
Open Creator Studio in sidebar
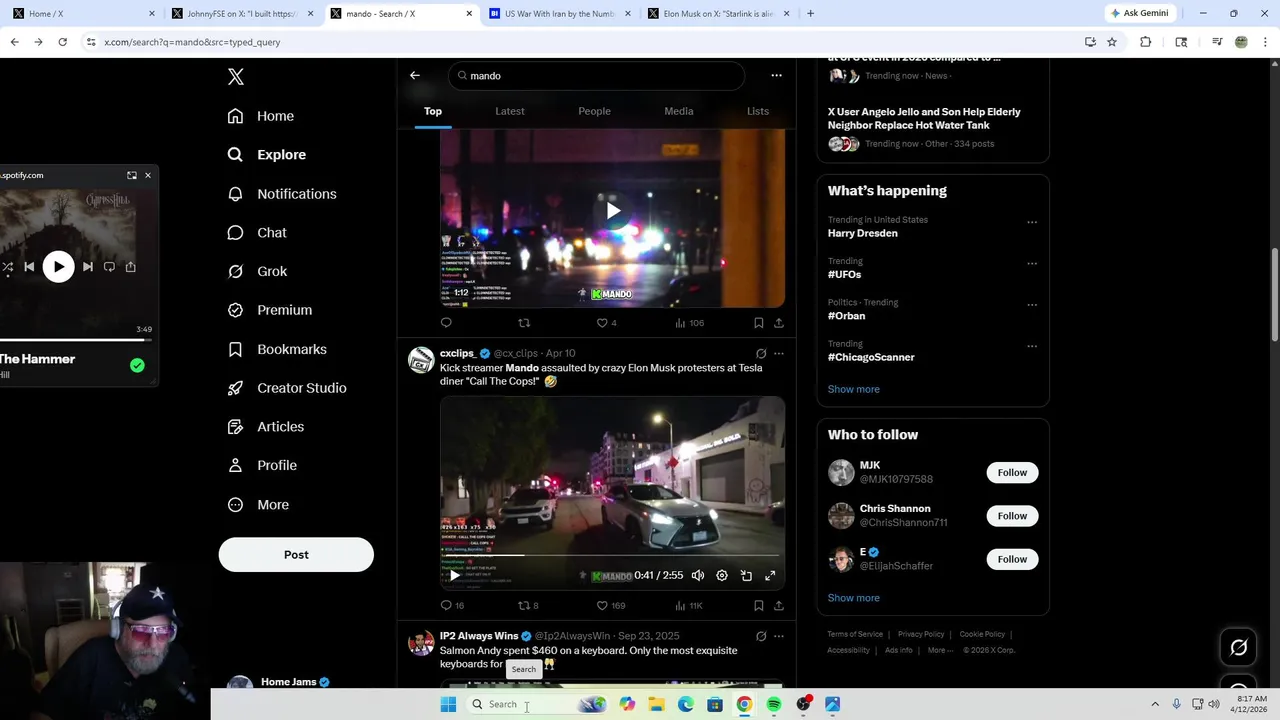(x=287, y=388)
